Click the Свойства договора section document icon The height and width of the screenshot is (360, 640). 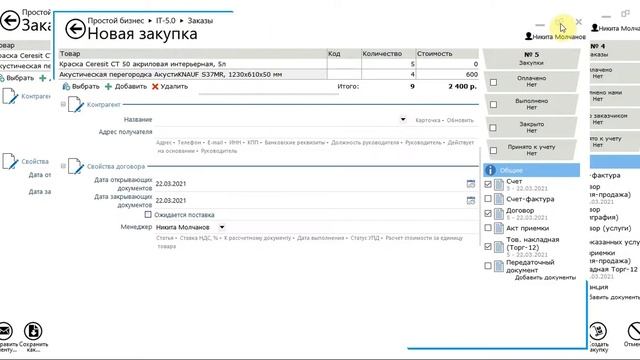pos(76,166)
